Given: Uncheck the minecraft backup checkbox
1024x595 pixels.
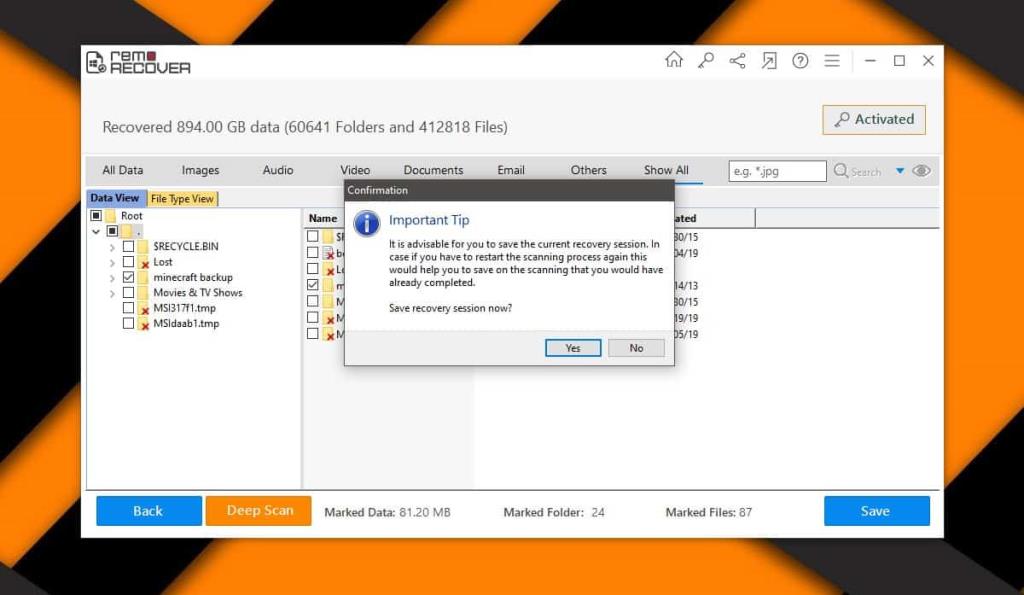Looking at the screenshot, I should pos(128,277).
